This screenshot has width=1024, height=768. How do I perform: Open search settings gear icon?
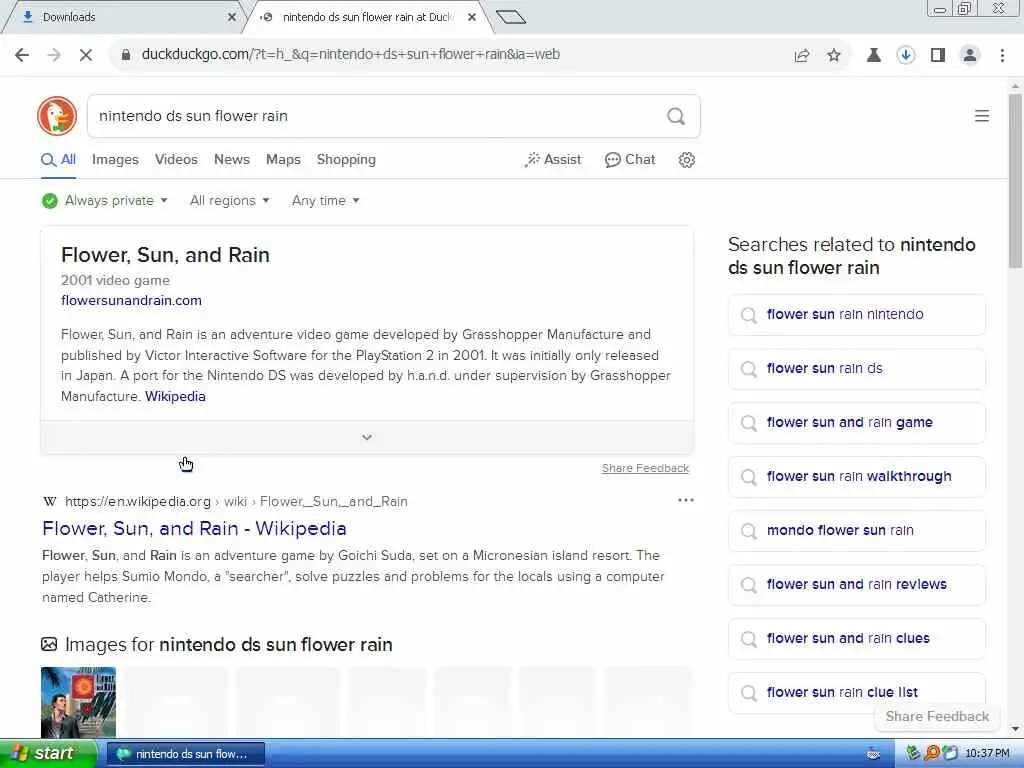tap(686, 160)
